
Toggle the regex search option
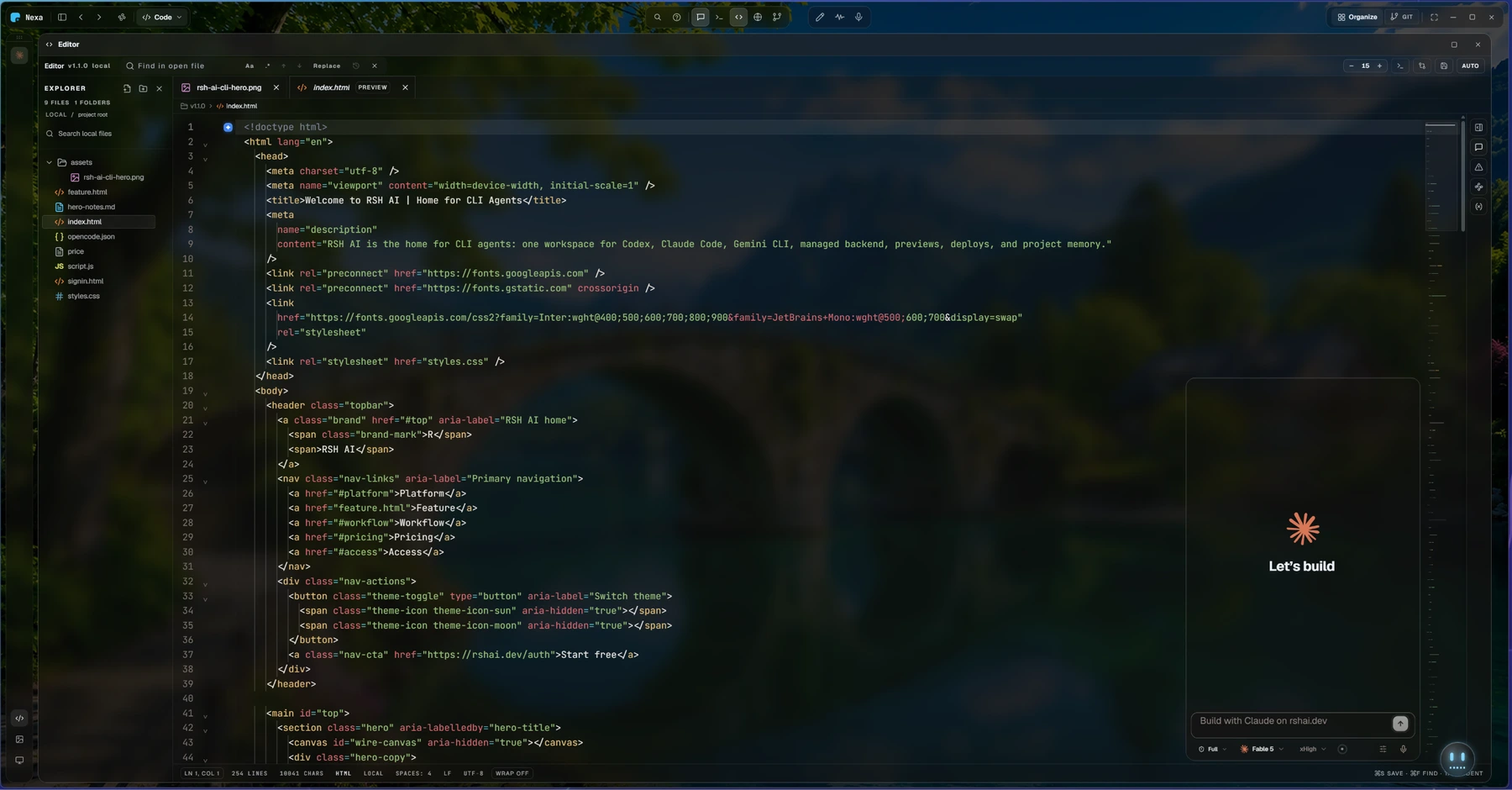268,66
